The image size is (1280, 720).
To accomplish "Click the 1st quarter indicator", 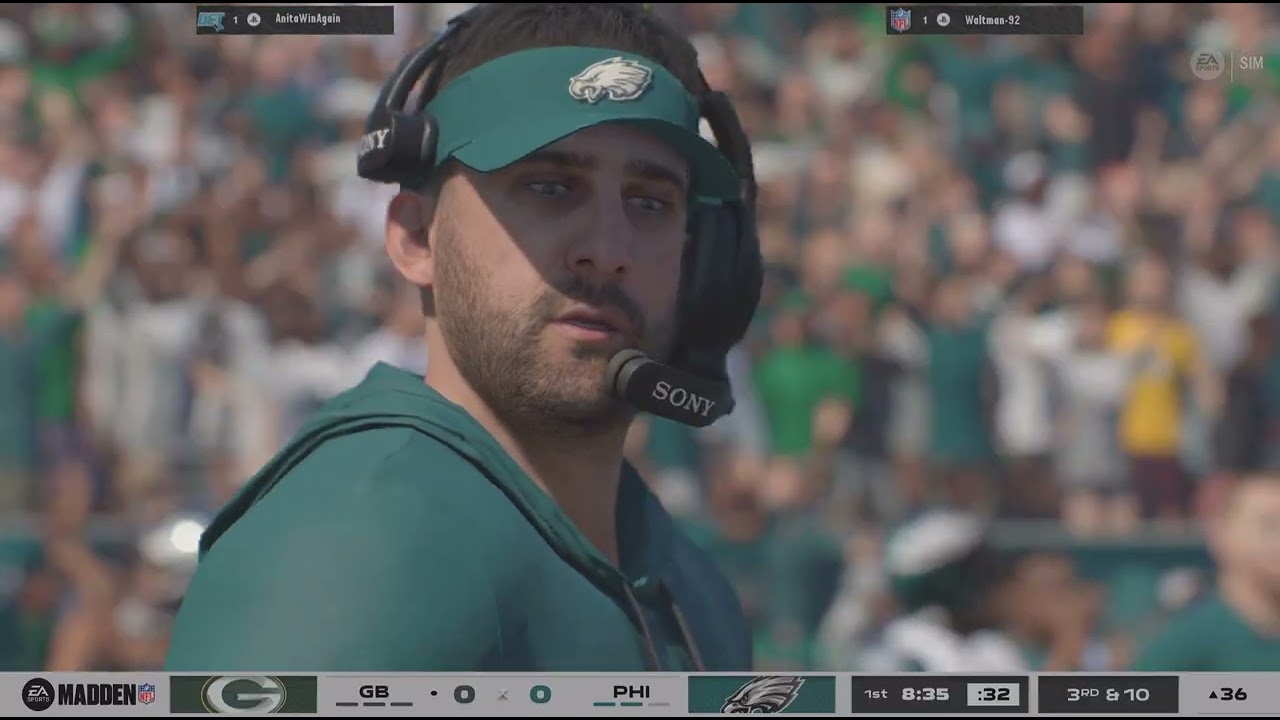I will click(x=875, y=694).
